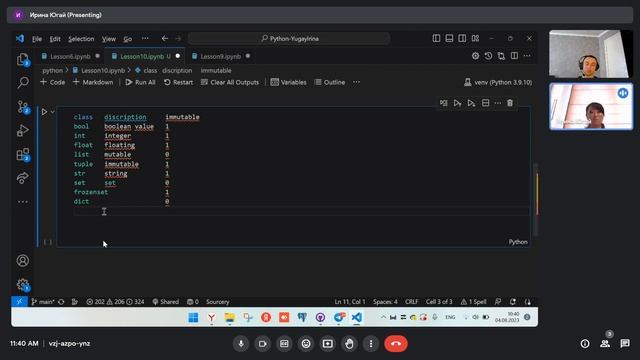Open the Live Share view icon
Viewport: 640px width, 360px height.
[x=23, y=178]
